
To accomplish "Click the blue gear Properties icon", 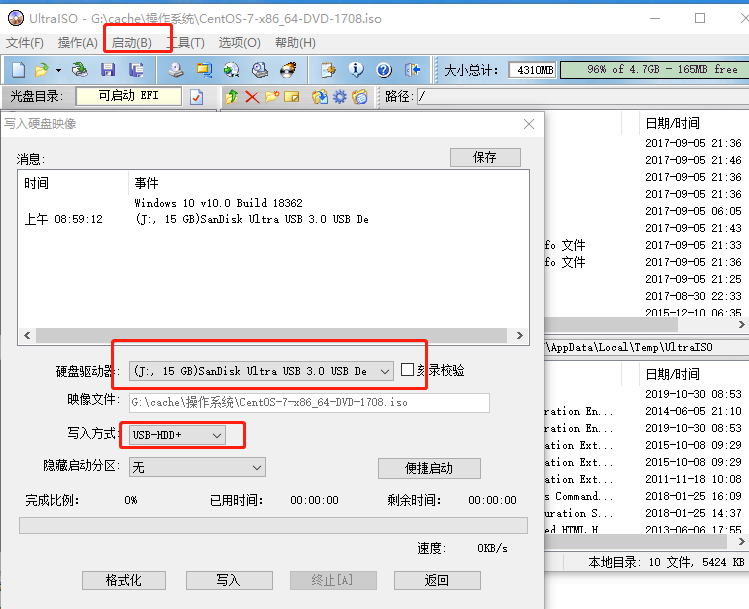I will point(340,97).
